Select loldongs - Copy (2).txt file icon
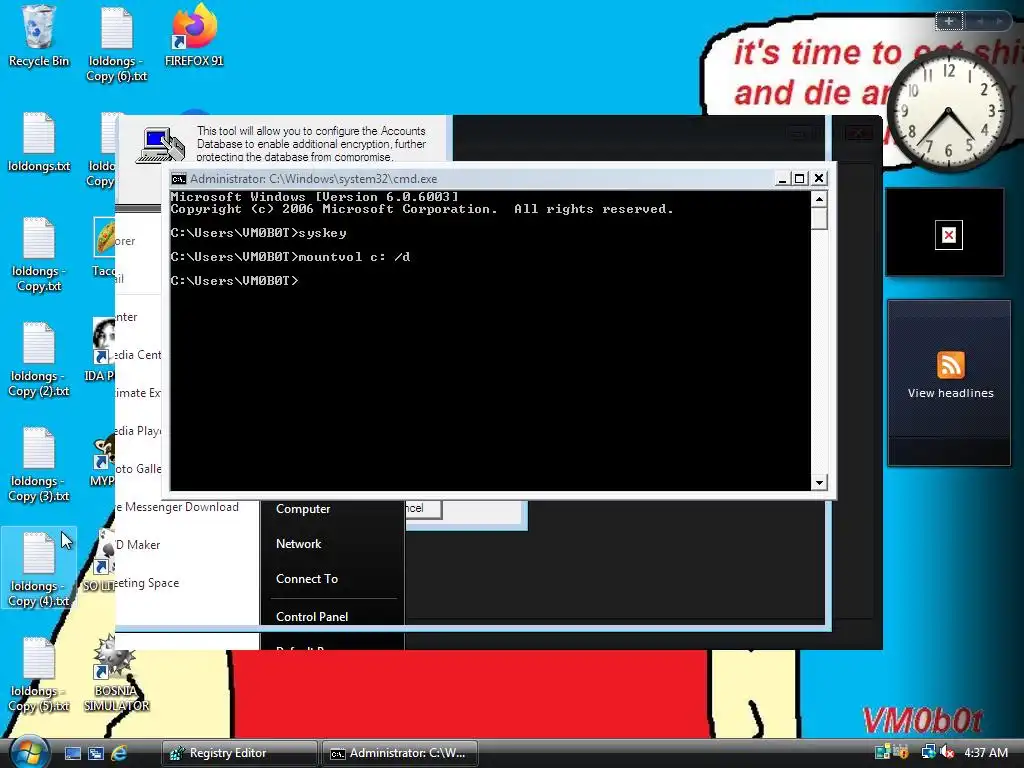 [39, 360]
